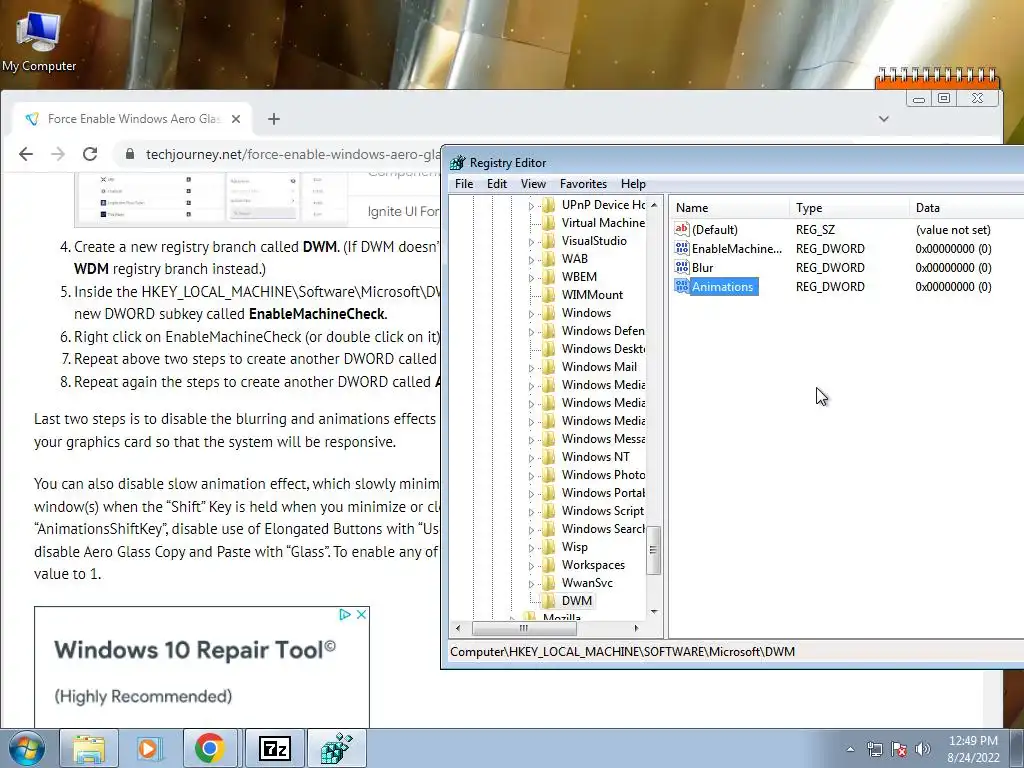Reload the techjourney page
The height and width of the screenshot is (768, 1024).
[90, 154]
